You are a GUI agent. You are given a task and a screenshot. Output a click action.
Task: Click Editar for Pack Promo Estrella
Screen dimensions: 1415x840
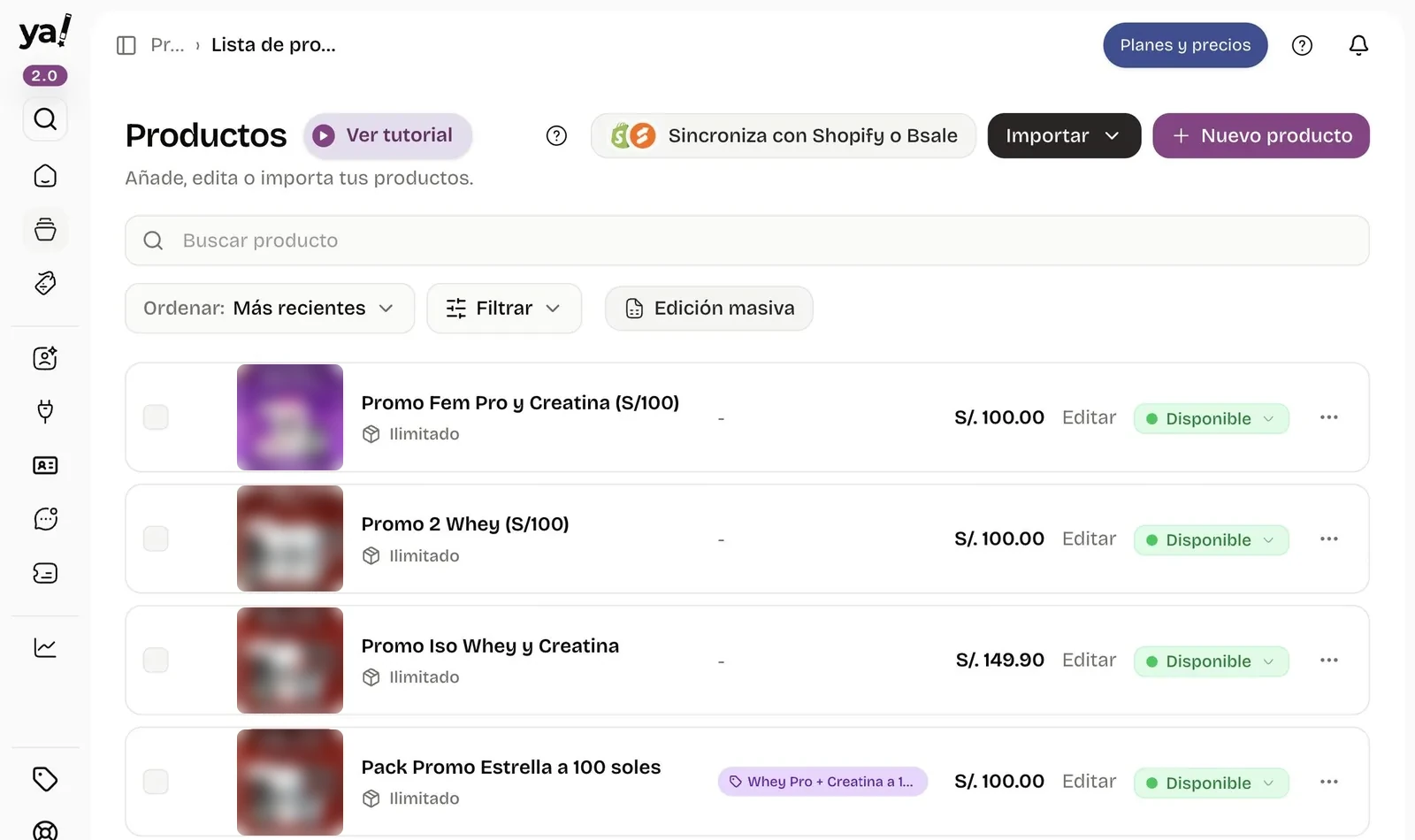click(1089, 782)
